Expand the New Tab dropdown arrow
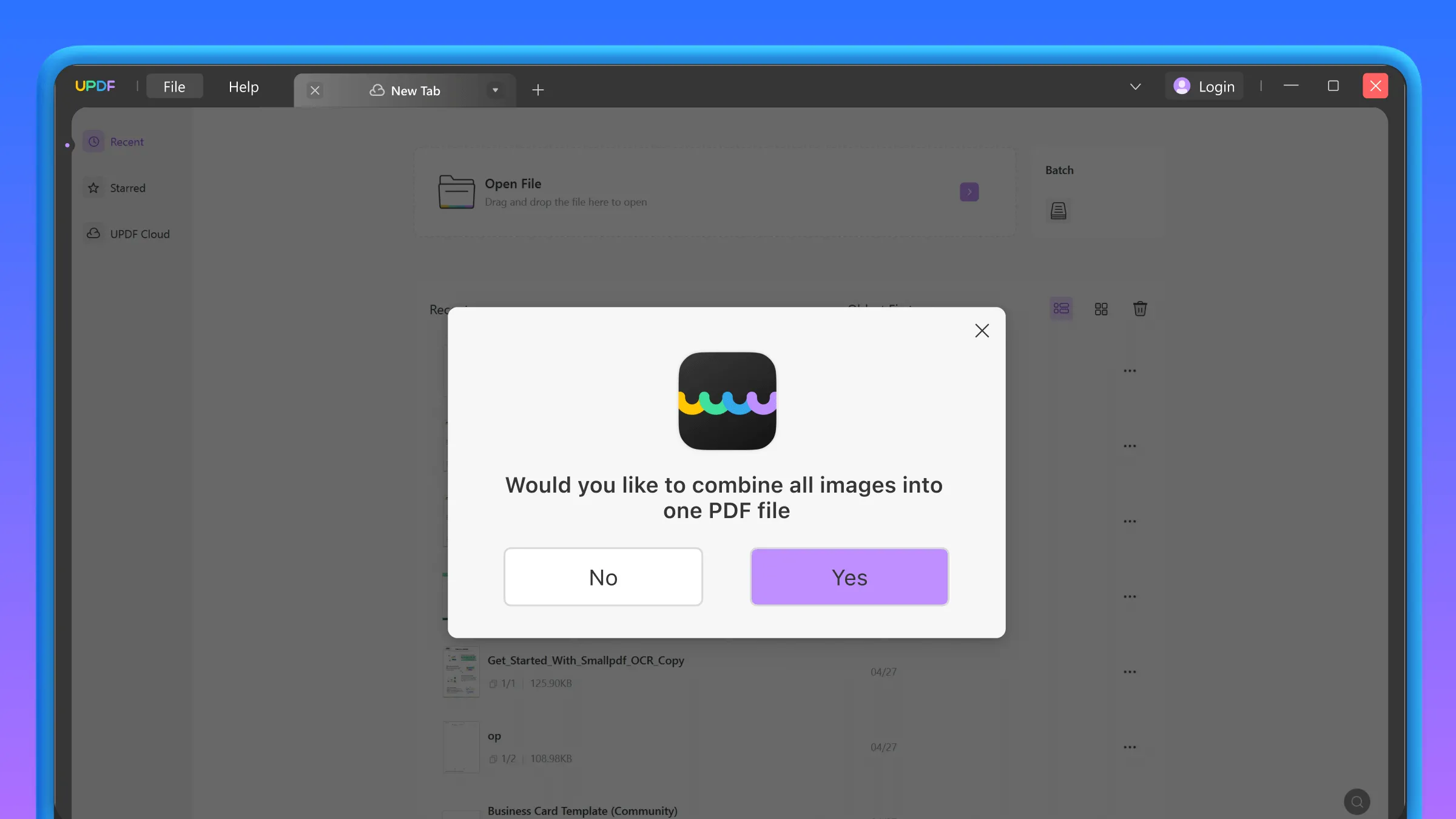The width and height of the screenshot is (1456, 819). coord(495,90)
